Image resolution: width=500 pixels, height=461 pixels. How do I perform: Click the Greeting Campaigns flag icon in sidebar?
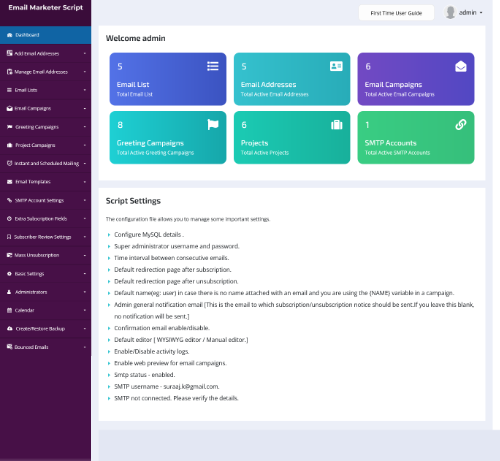(x=10, y=127)
